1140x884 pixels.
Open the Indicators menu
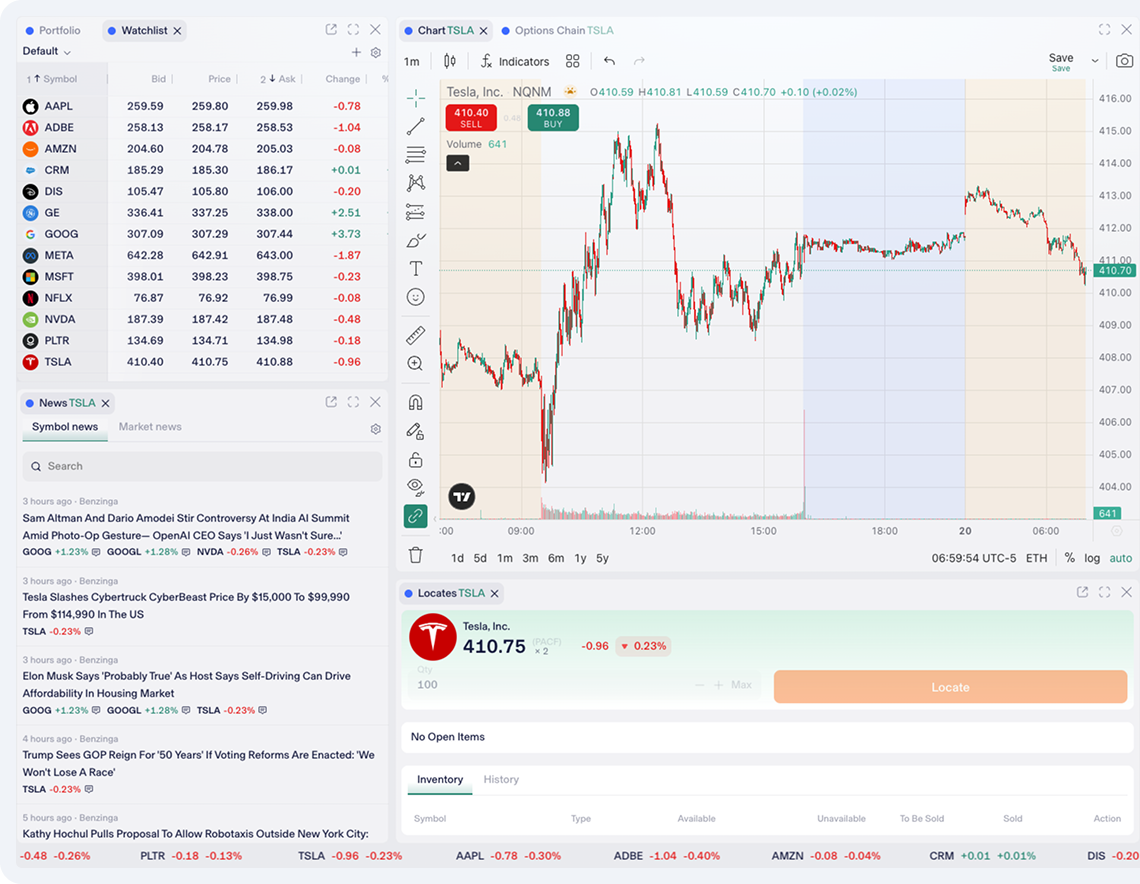(514, 62)
